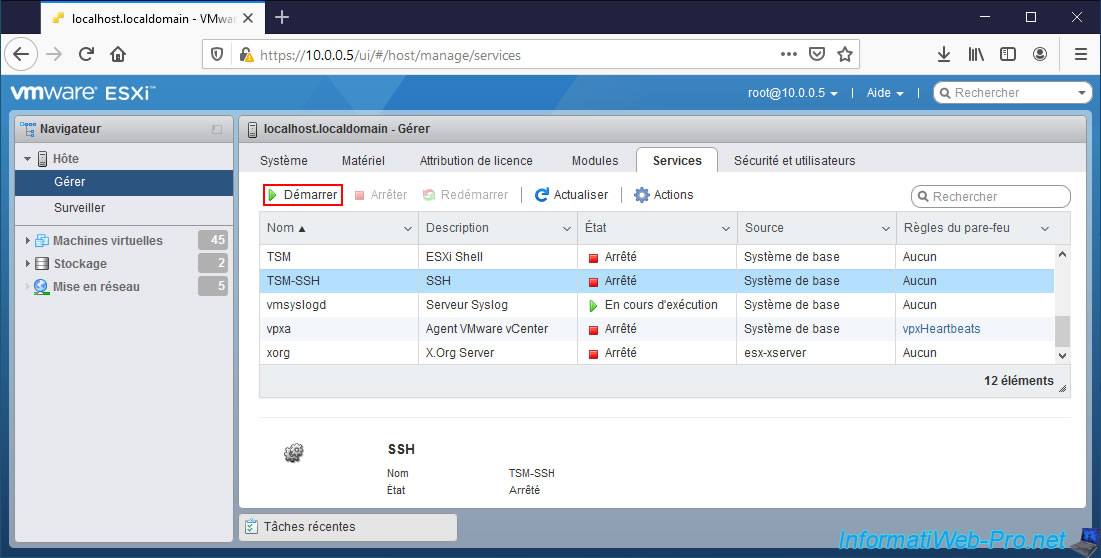Image resolution: width=1101 pixels, height=558 pixels.
Task: Open the browser home page
Action: [118, 54]
